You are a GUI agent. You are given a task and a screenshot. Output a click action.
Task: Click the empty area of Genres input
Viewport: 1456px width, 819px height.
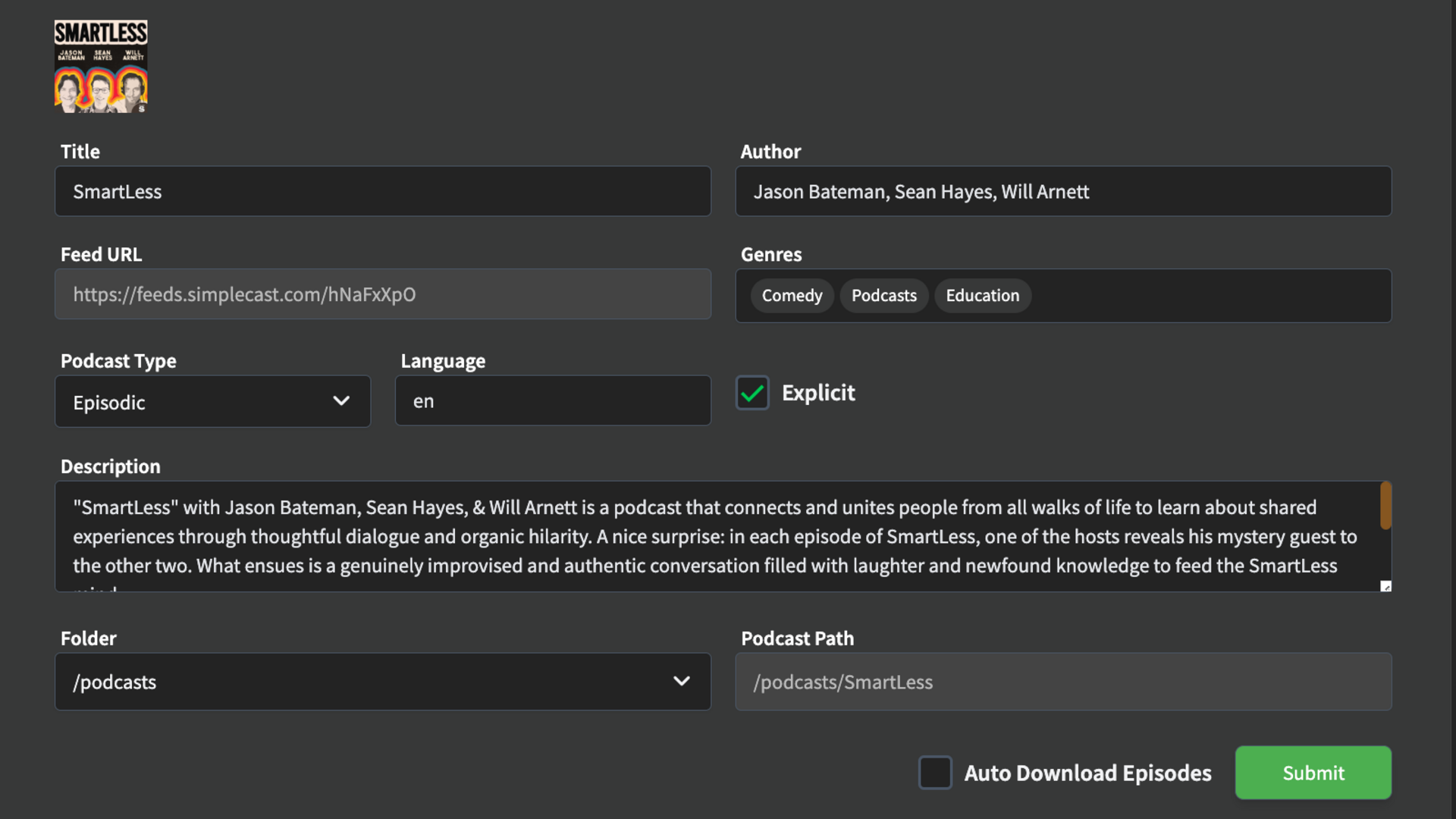tap(1210, 296)
